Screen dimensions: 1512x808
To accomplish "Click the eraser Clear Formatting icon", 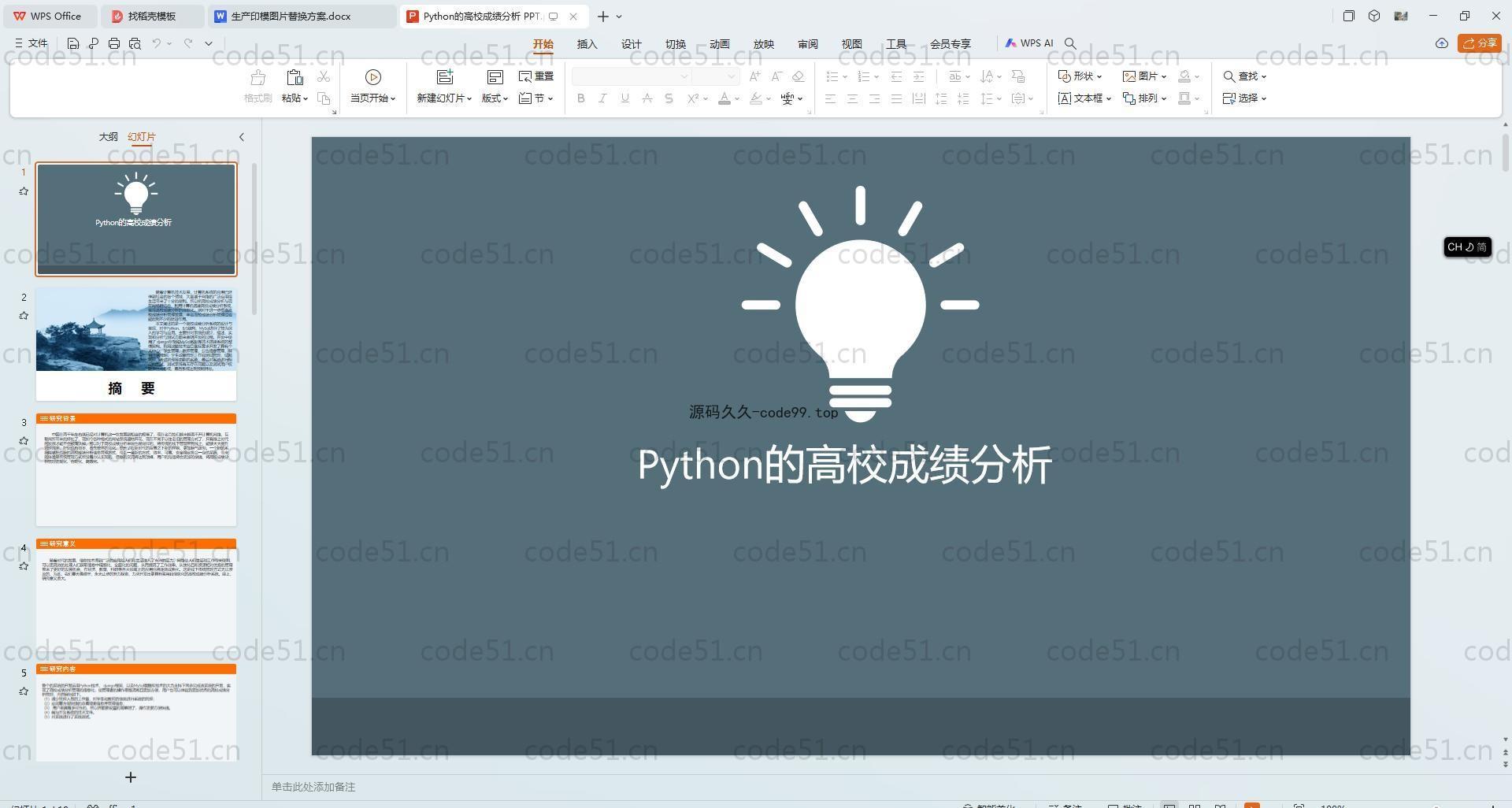I will click(x=799, y=76).
